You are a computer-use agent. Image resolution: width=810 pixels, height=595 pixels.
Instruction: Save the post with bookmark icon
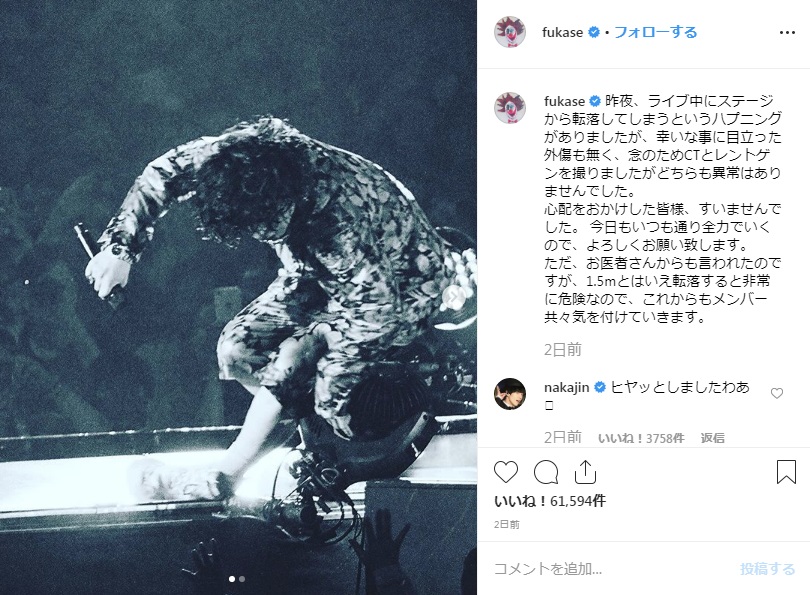coord(786,472)
